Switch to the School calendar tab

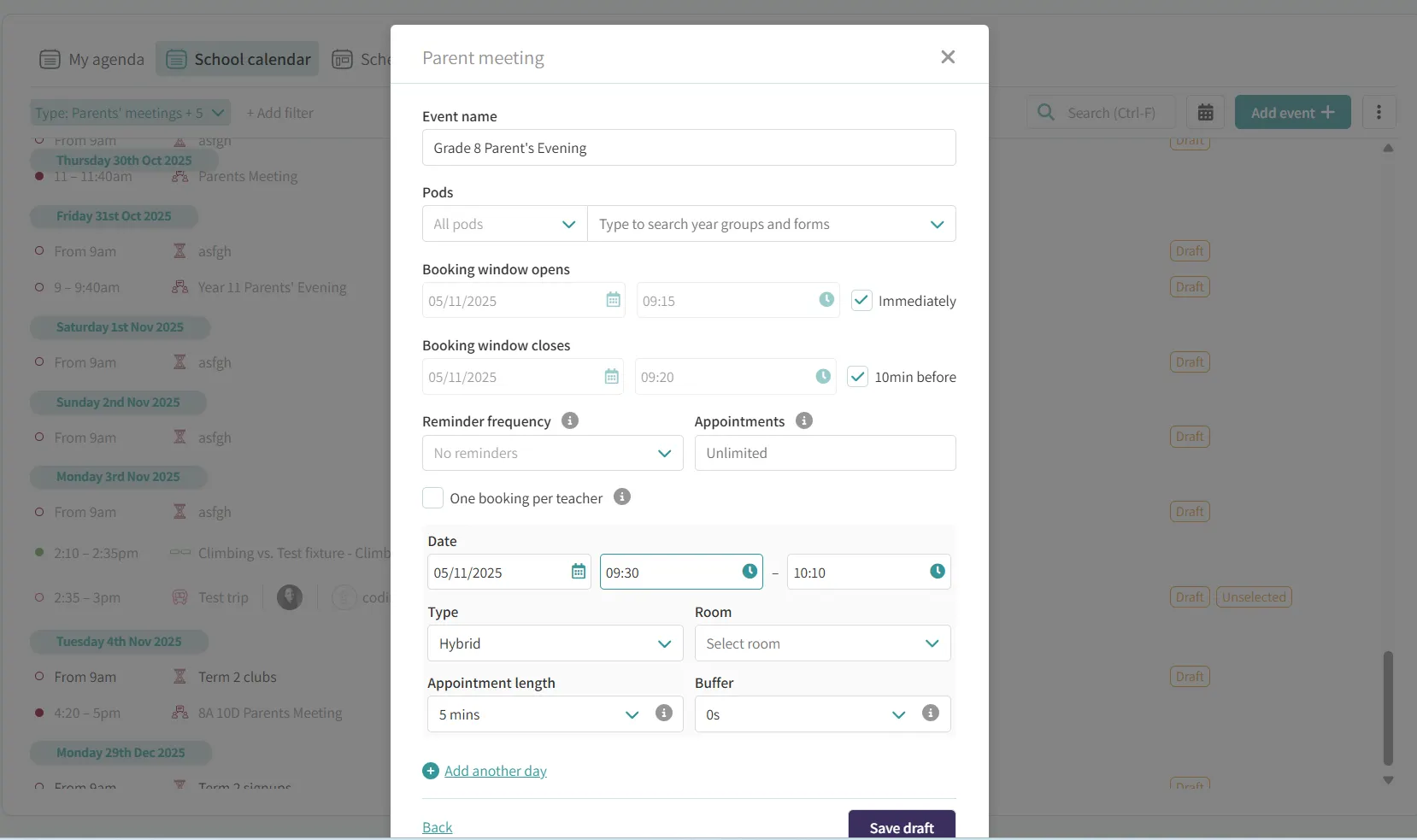coord(238,59)
